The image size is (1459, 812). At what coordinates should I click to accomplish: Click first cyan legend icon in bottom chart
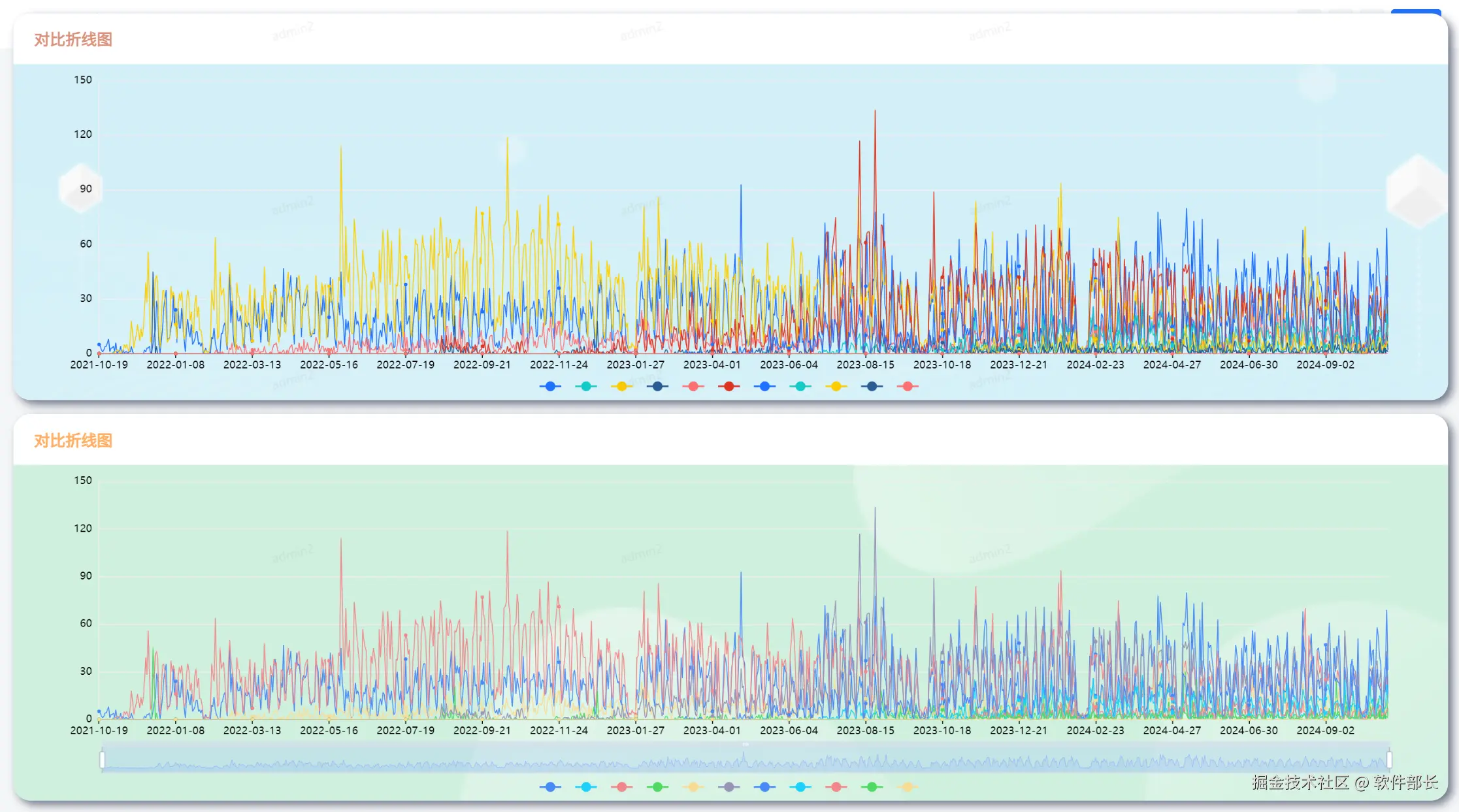586,787
